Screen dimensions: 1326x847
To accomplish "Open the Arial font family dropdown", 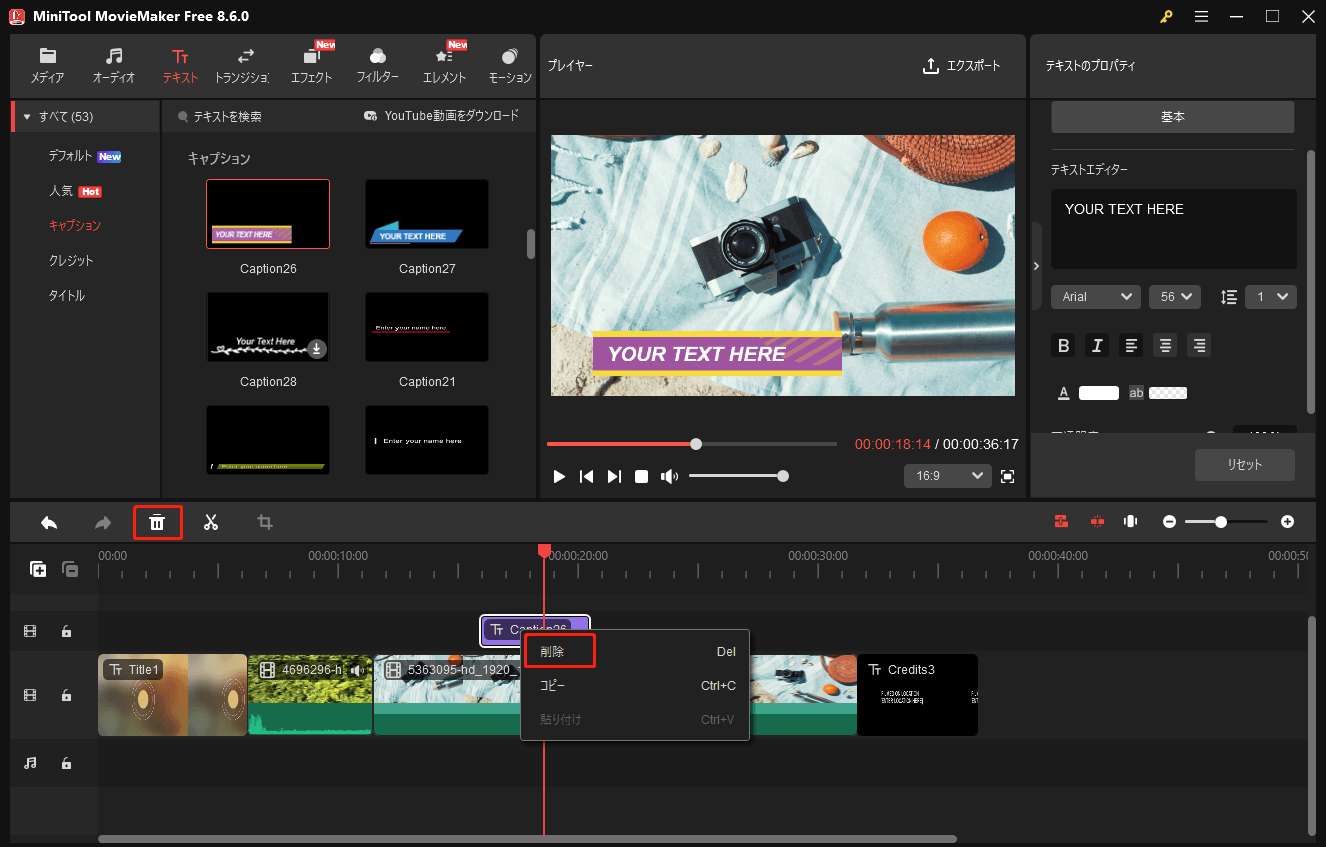I will click(1095, 296).
